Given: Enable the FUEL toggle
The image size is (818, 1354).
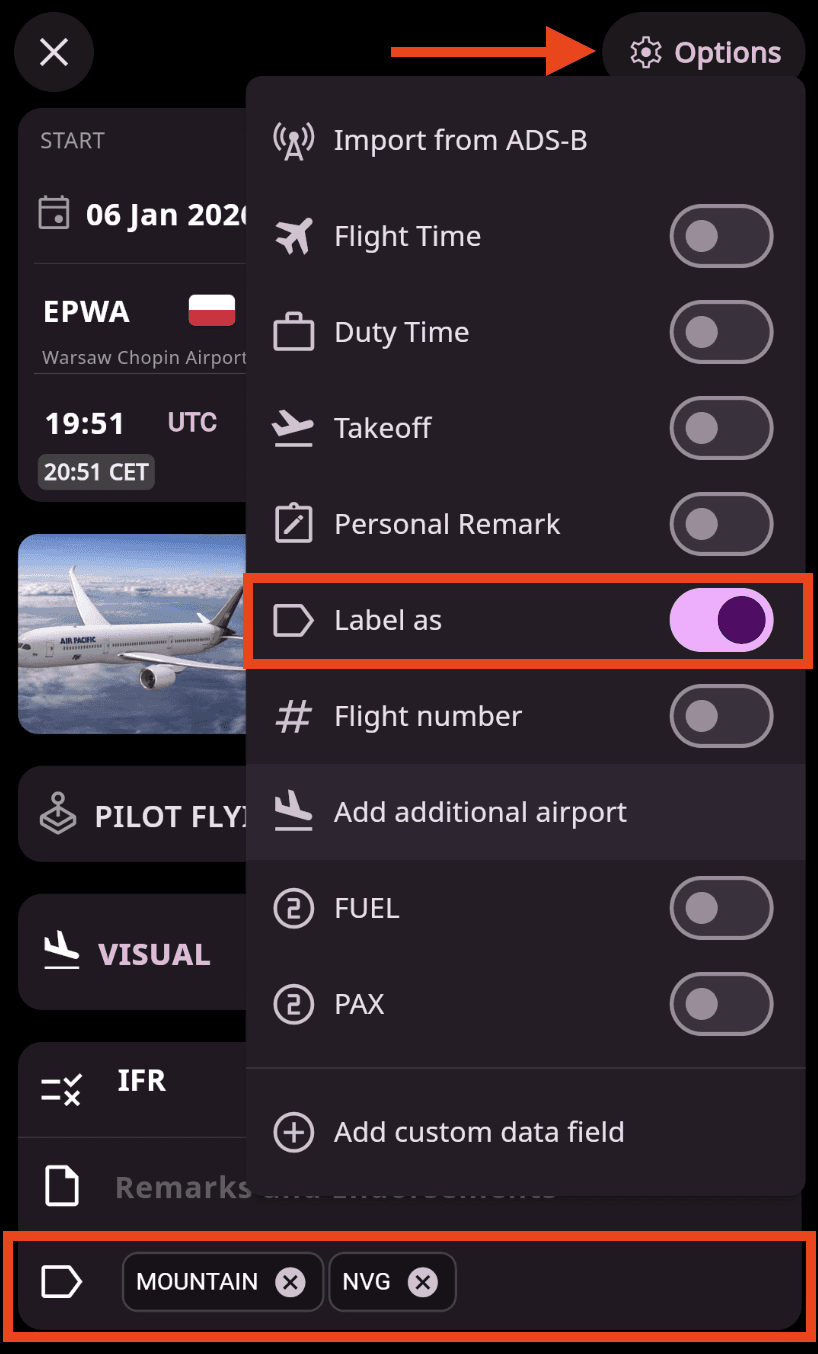Looking at the screenshot, I should click(x=721, y=908).
